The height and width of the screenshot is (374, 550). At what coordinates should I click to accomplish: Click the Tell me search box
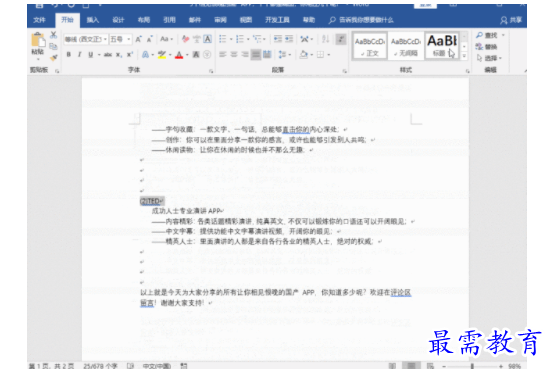(361, 20)
